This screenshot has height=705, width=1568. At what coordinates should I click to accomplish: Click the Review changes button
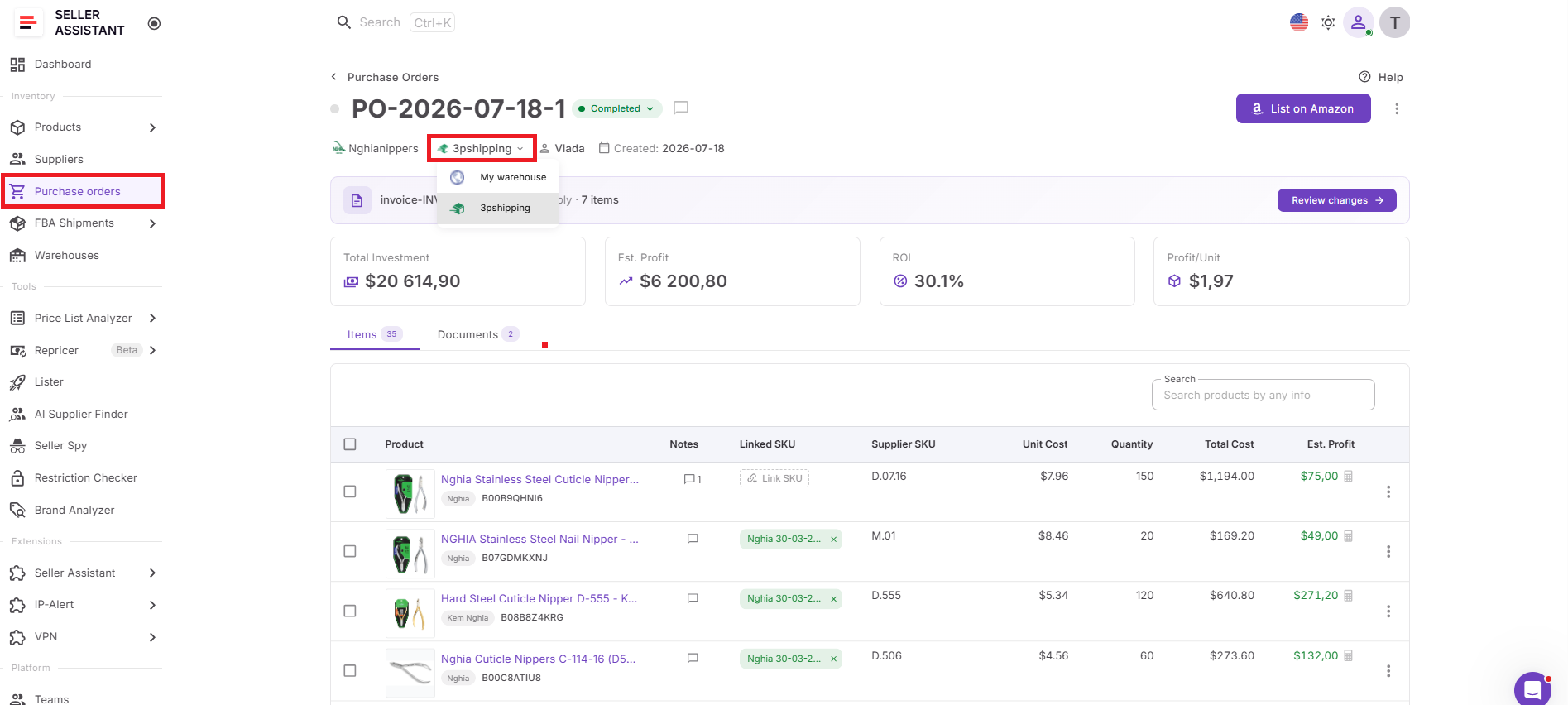tap(1336, 200)
